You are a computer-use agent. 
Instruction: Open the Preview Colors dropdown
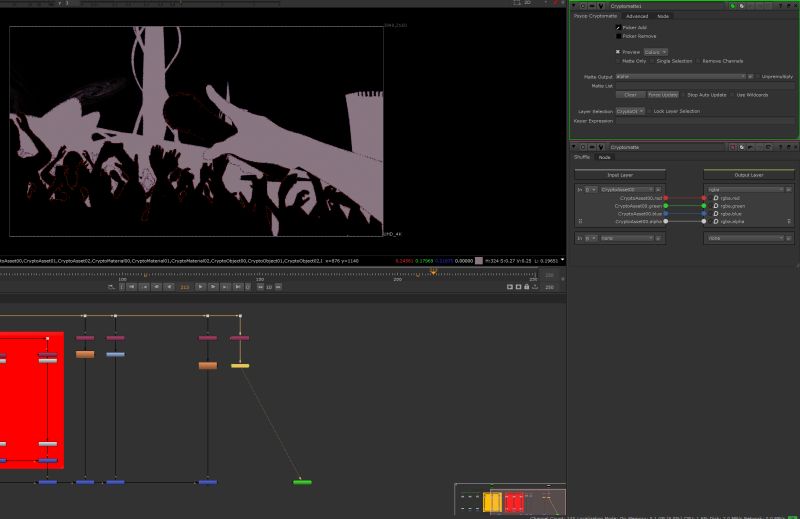coord(655,52)
